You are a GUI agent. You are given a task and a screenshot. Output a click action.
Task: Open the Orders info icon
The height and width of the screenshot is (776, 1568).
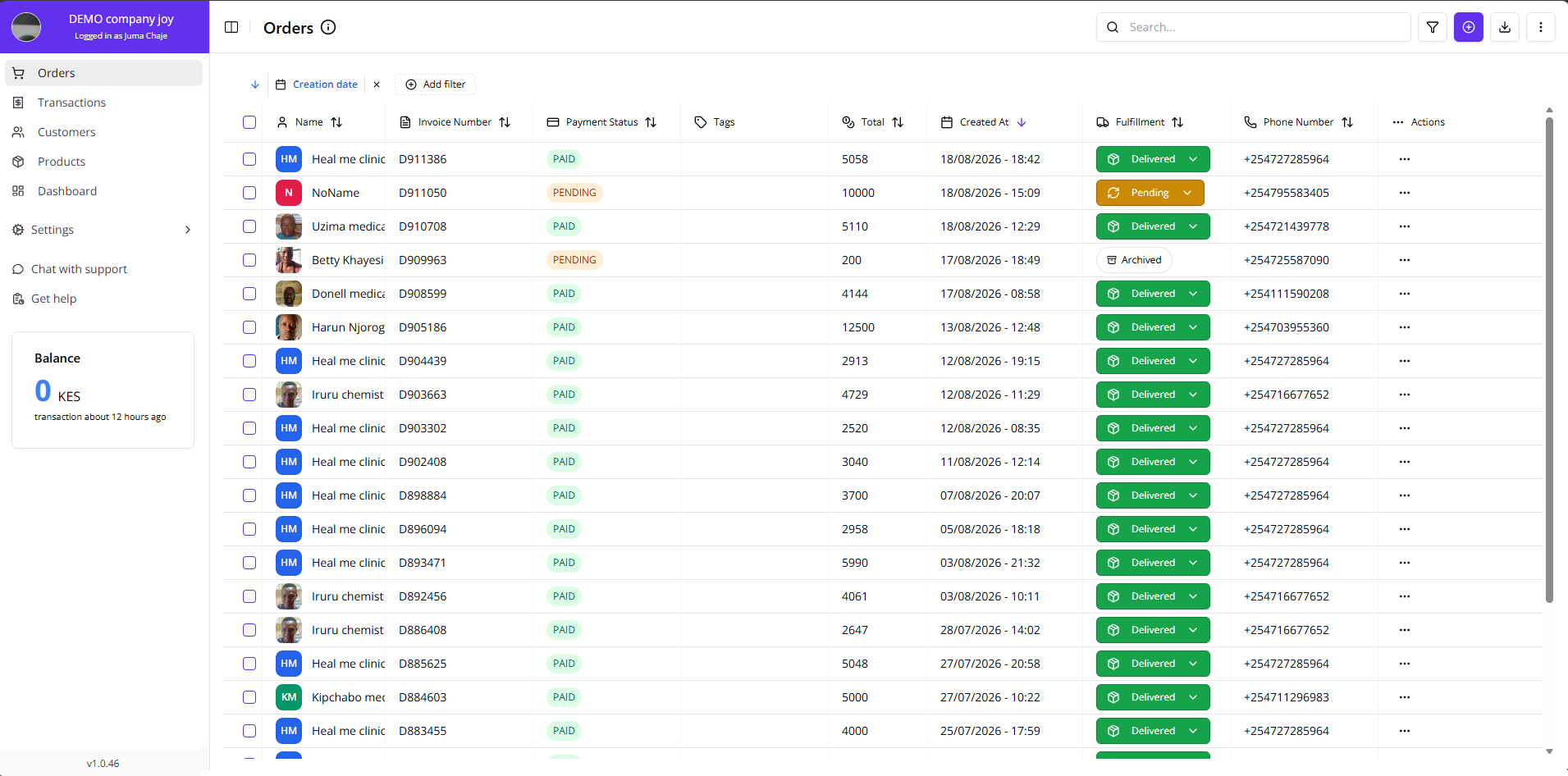[x=328, y=27]
